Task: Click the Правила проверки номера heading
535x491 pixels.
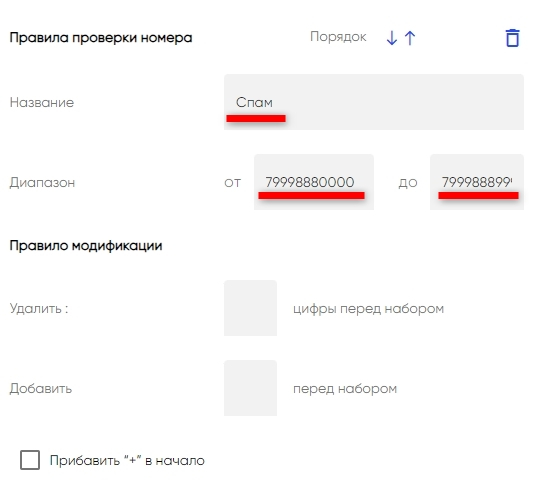Action: 101,38
